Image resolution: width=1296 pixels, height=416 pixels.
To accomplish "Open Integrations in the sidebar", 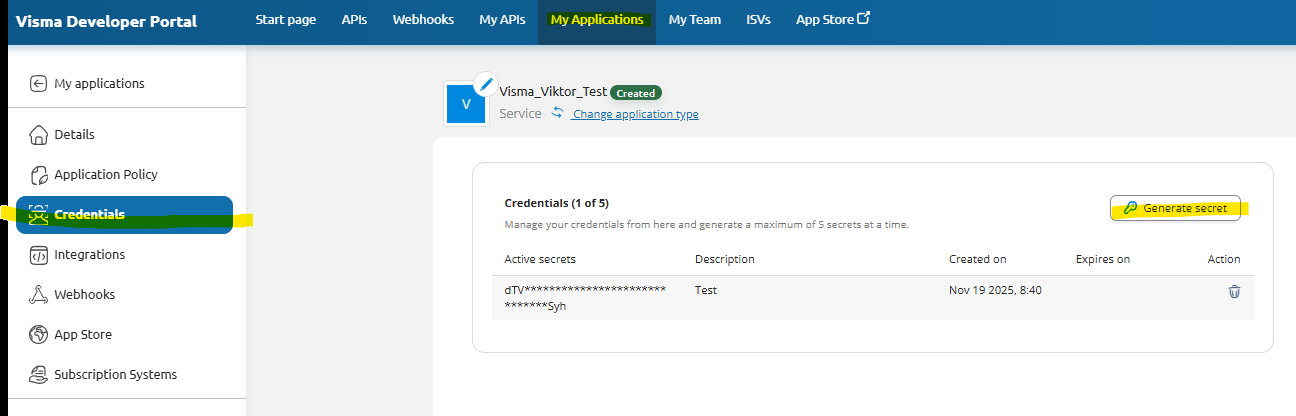I will 89,254.
